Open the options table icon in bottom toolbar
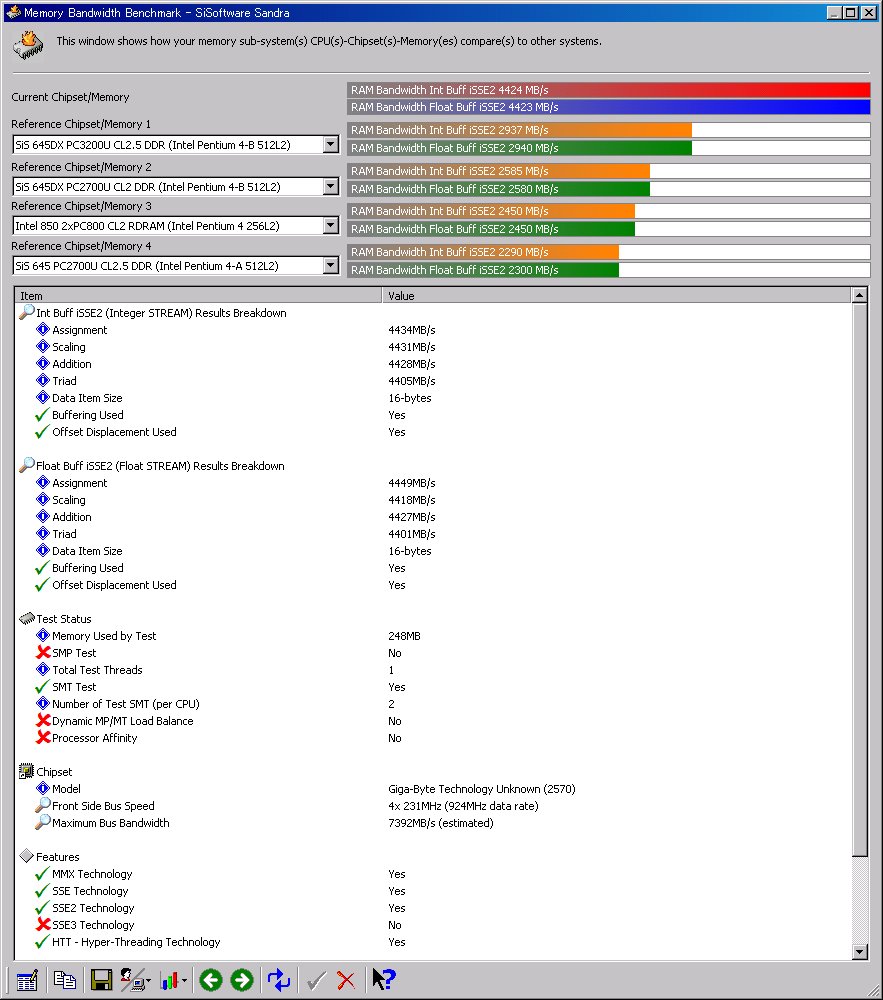Screen dimensions: 883x1000 click(x=27, y=980)
